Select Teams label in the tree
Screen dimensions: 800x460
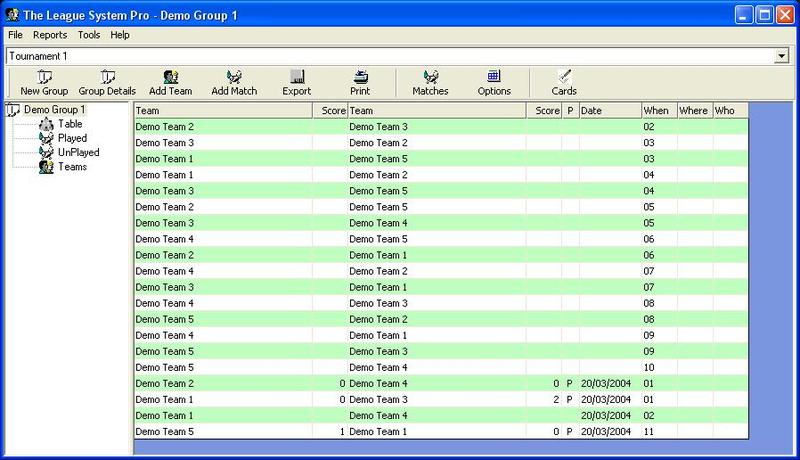(72, 167)
